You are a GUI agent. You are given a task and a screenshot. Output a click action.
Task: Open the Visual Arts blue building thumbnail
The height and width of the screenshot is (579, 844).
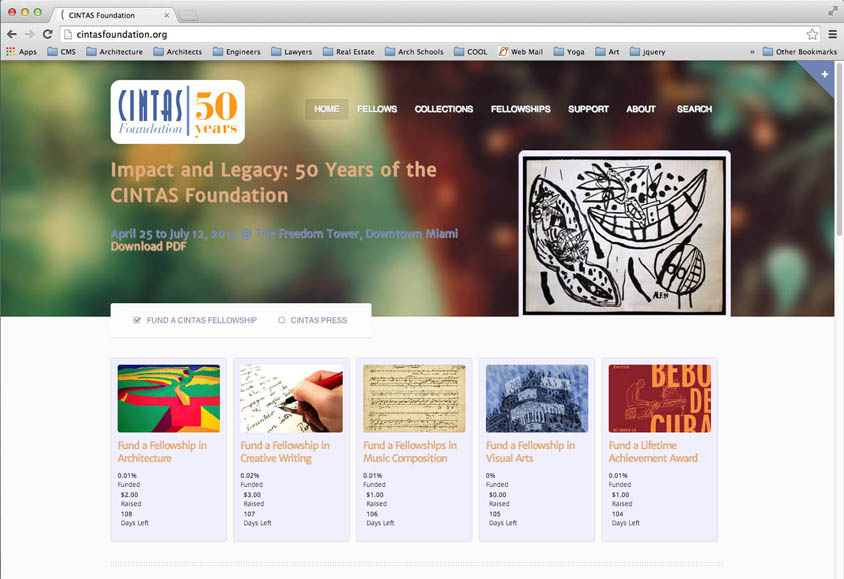coord(537,398)
